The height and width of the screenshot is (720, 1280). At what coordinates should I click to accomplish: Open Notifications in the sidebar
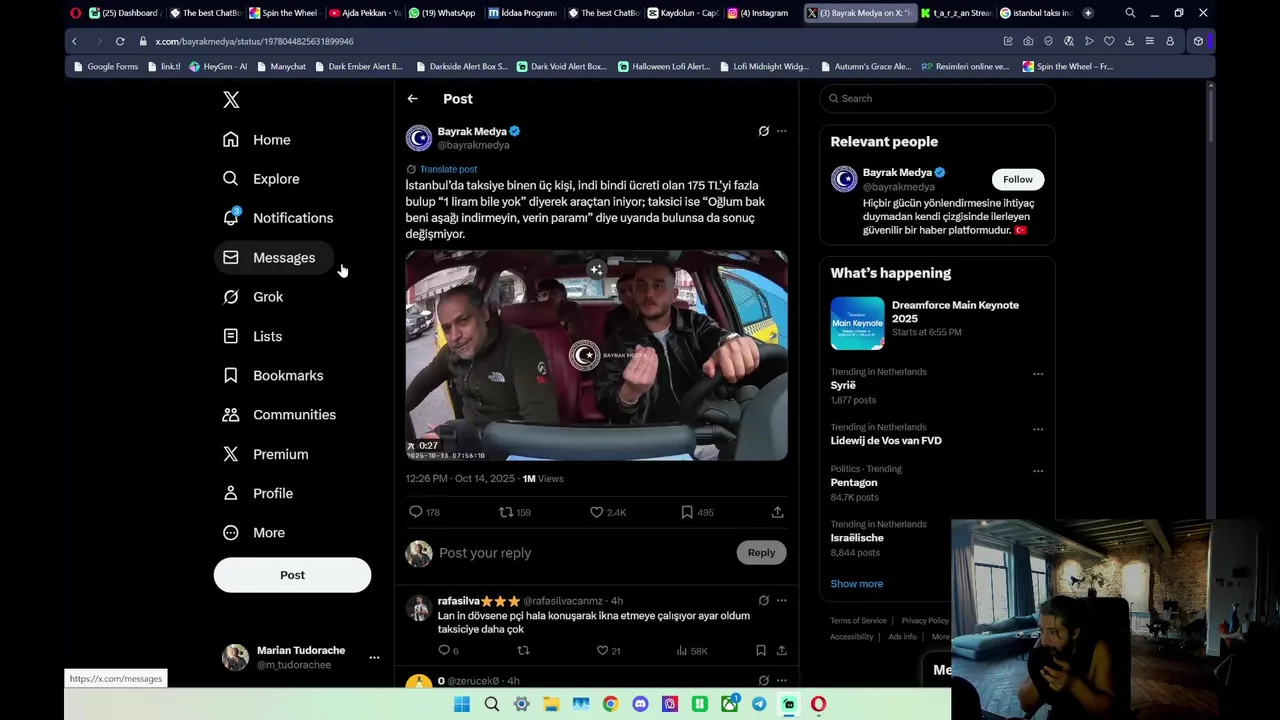(278, 218)
